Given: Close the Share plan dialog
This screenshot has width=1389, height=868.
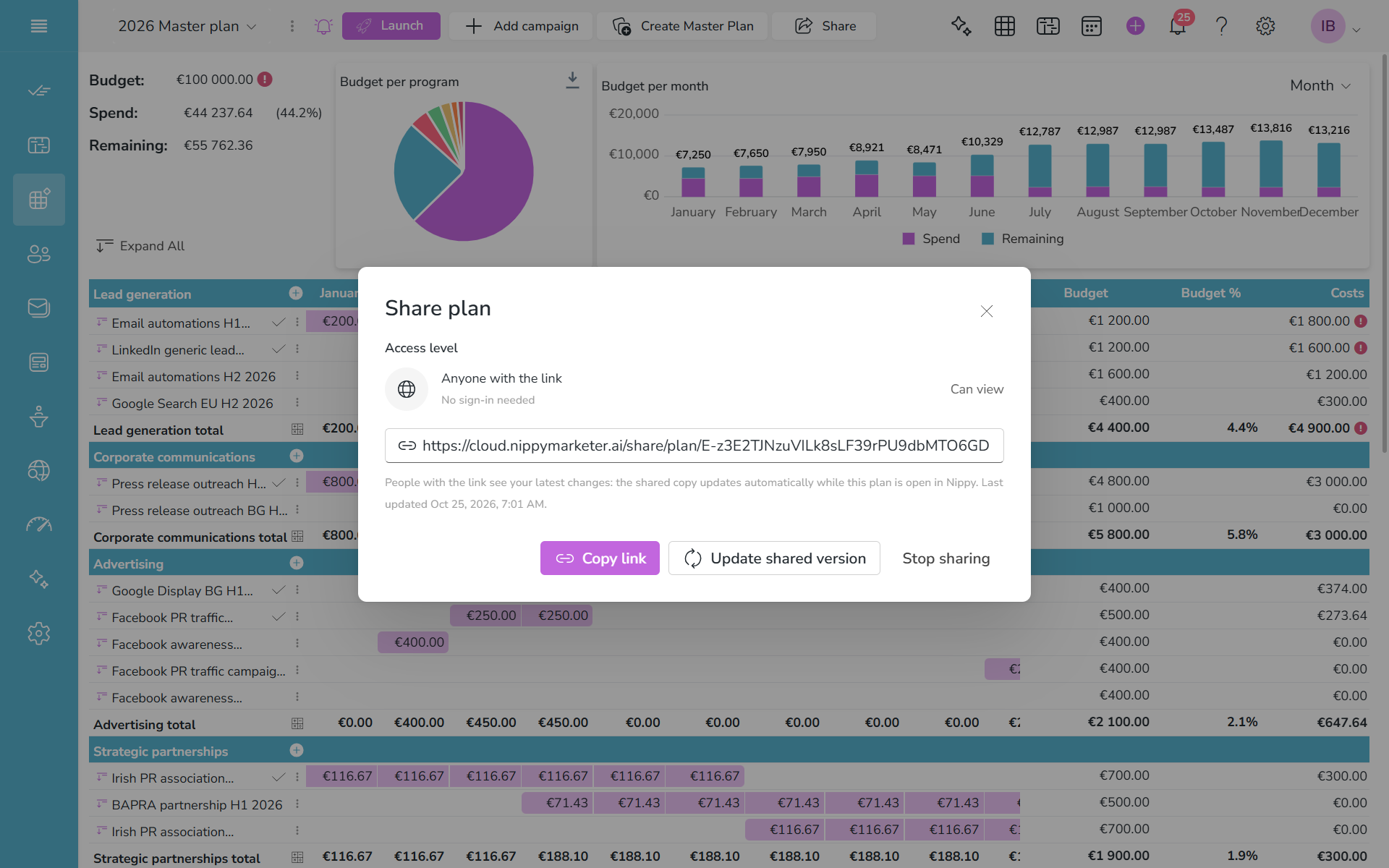Looking at the screenshot, I should pos(987,311).
